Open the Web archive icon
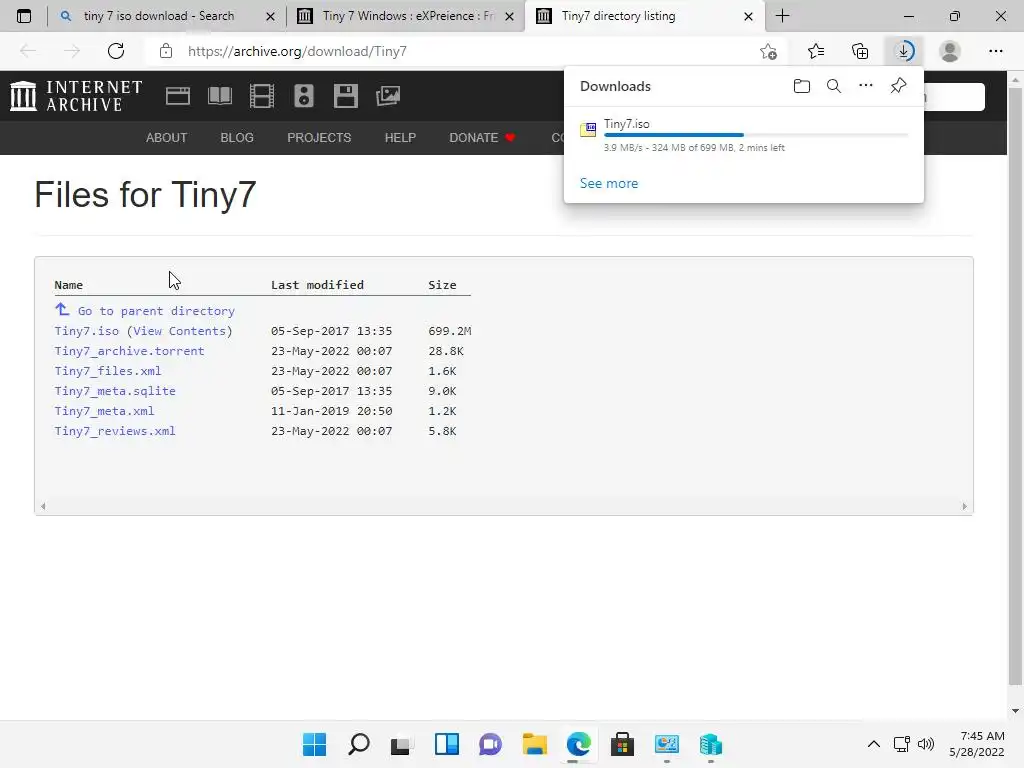This screenshot has height=768, width=1024. (178, 96)
